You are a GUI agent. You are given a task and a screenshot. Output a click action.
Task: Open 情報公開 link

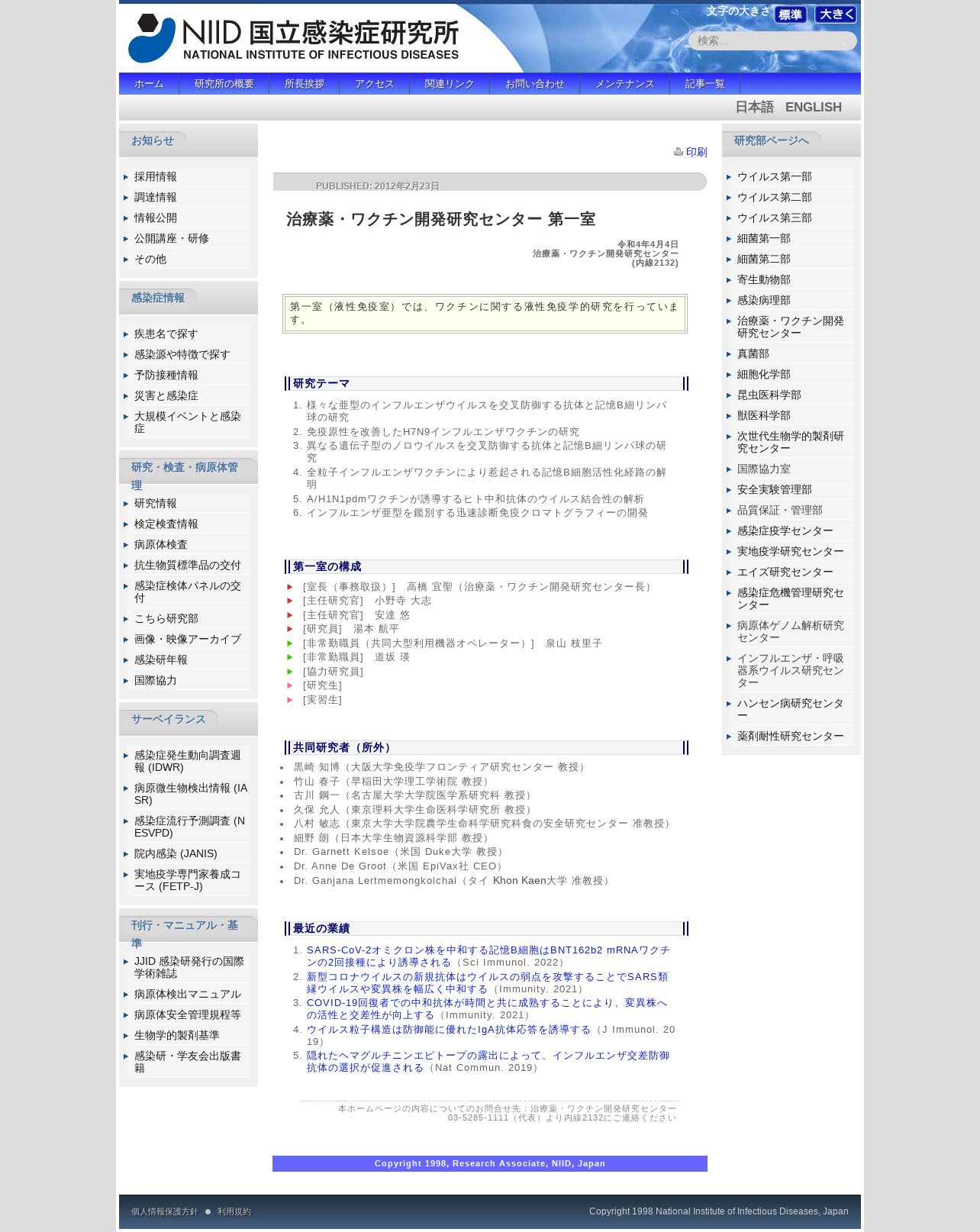tap(156, 218)
